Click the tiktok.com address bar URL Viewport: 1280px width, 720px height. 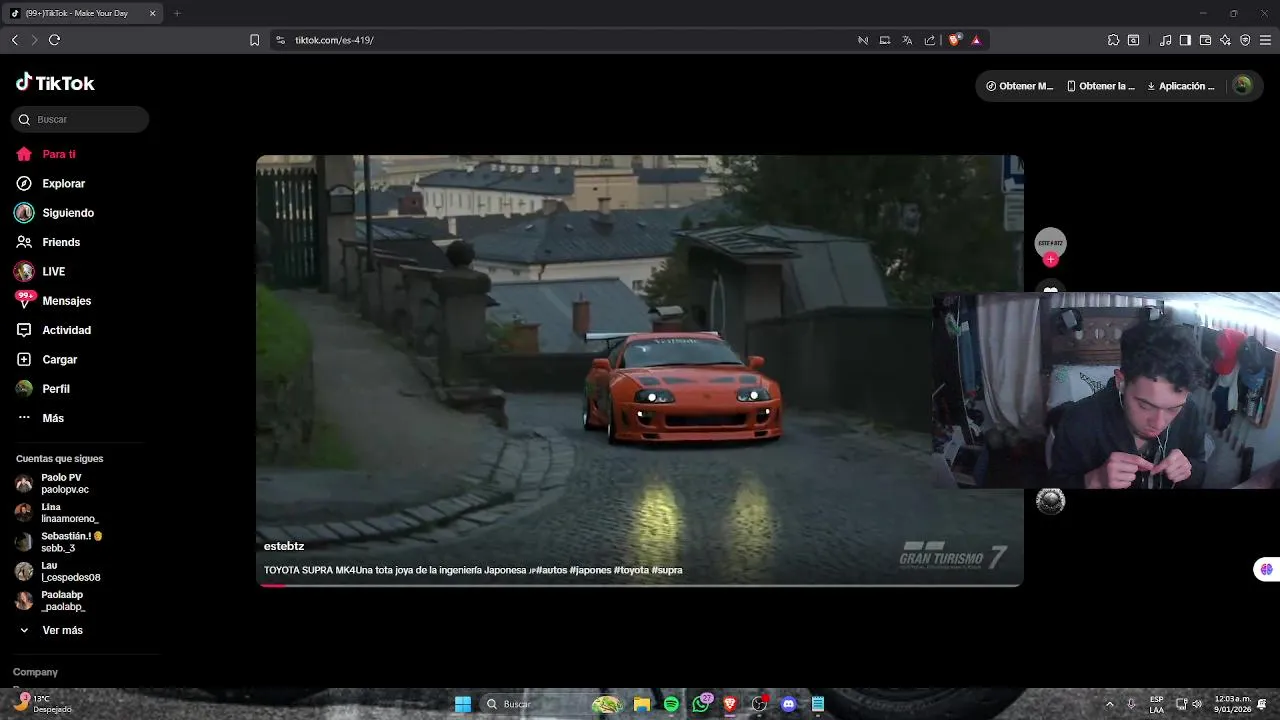click(334, 40)
